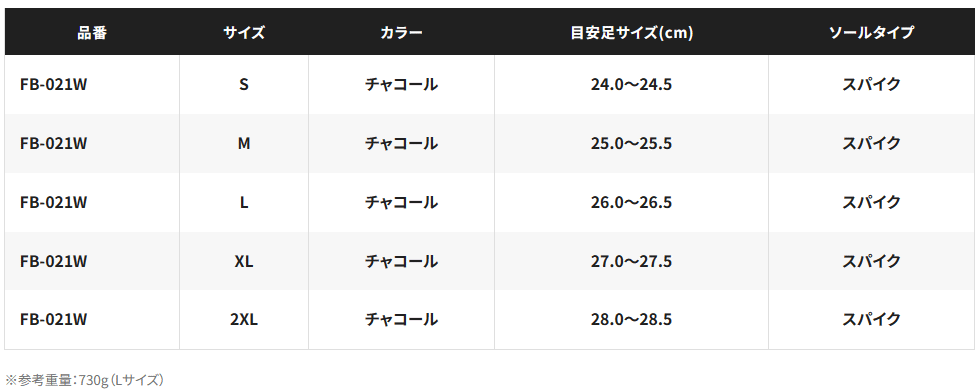
Task: Click the 品番 column header
Action: pyautogui.click(x=92, y=32)
